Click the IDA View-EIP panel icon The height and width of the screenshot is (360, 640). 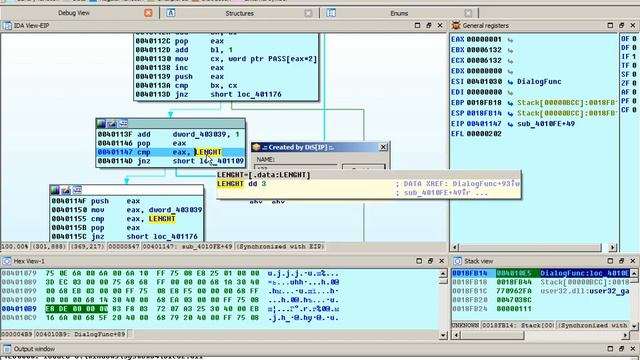(x=7, y=26)
